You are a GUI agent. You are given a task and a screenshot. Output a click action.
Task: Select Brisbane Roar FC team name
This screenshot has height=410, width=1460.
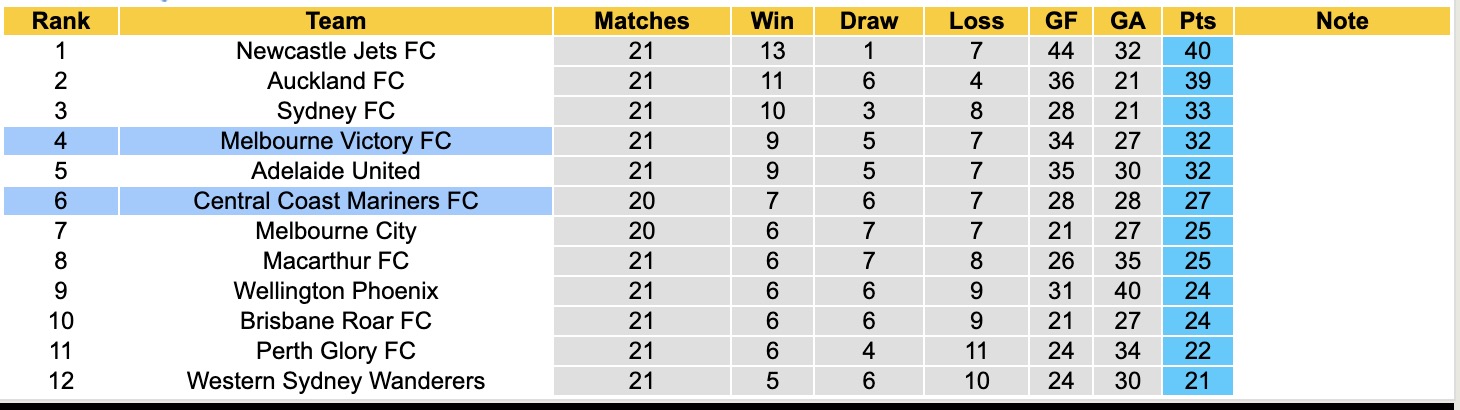336,321
